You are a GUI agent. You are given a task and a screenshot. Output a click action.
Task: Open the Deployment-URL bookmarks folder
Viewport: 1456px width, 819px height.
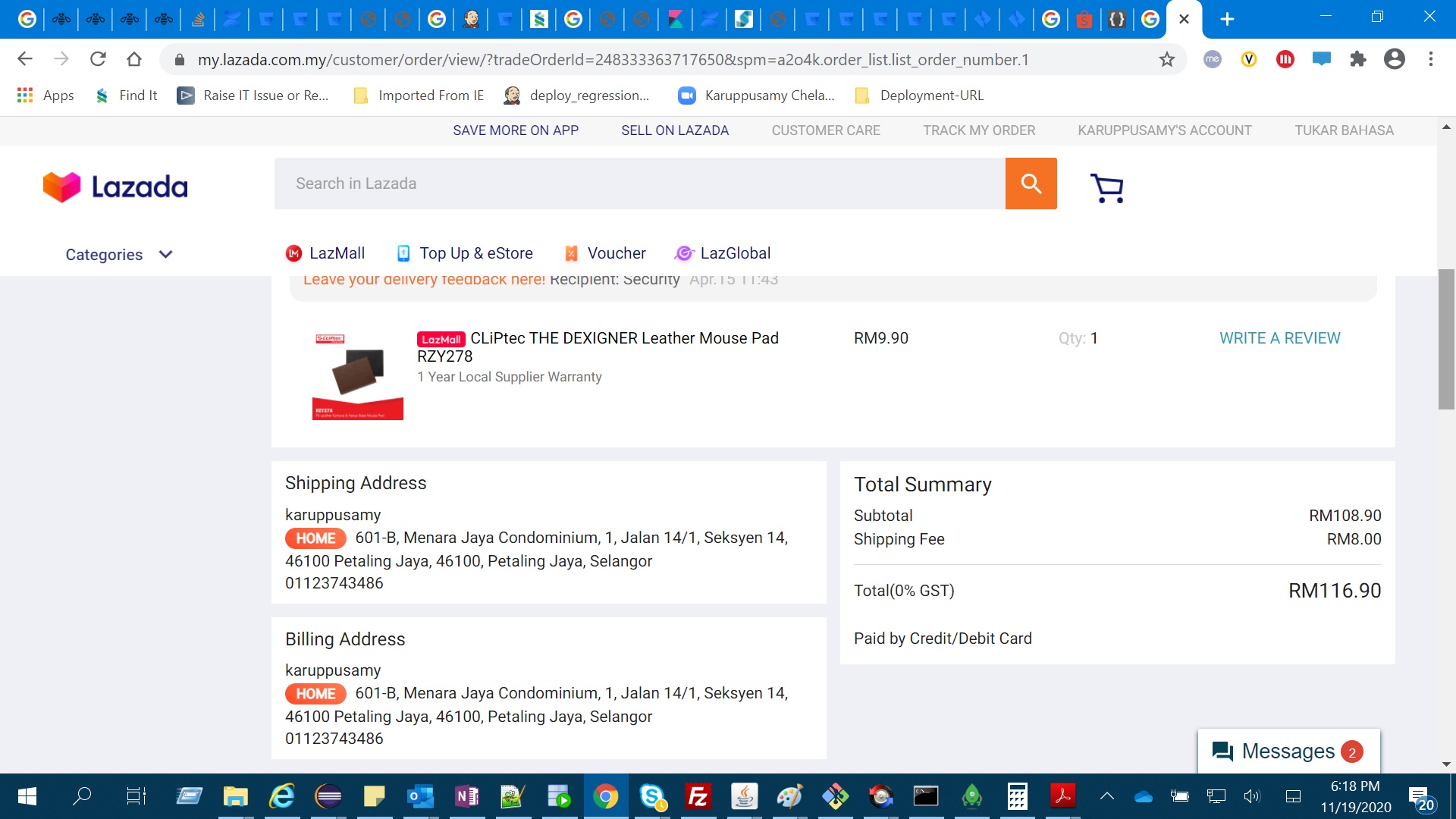click(919, 96)
